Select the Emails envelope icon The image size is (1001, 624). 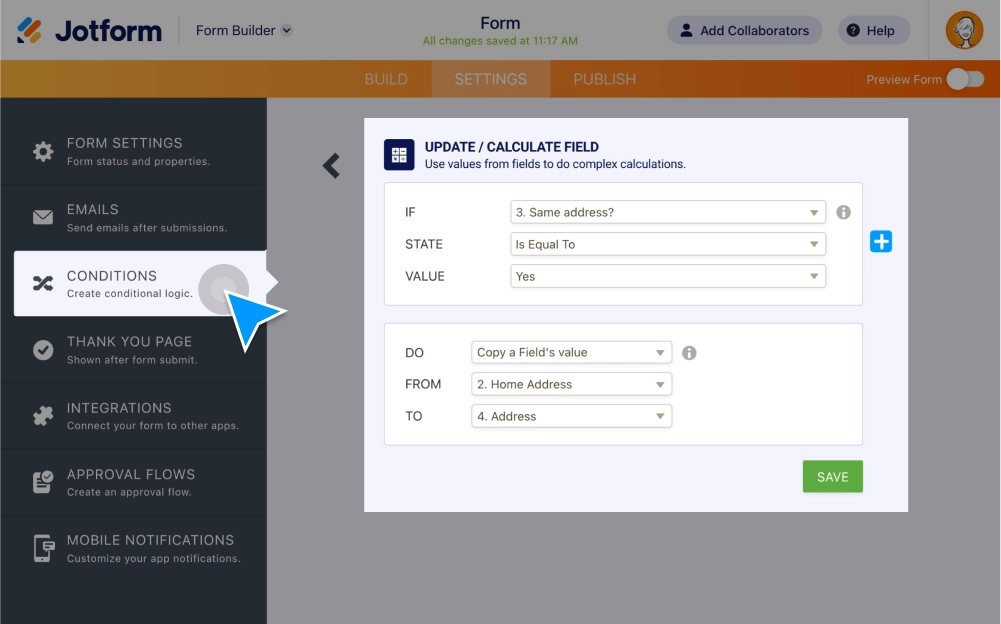tap(41, 217)
